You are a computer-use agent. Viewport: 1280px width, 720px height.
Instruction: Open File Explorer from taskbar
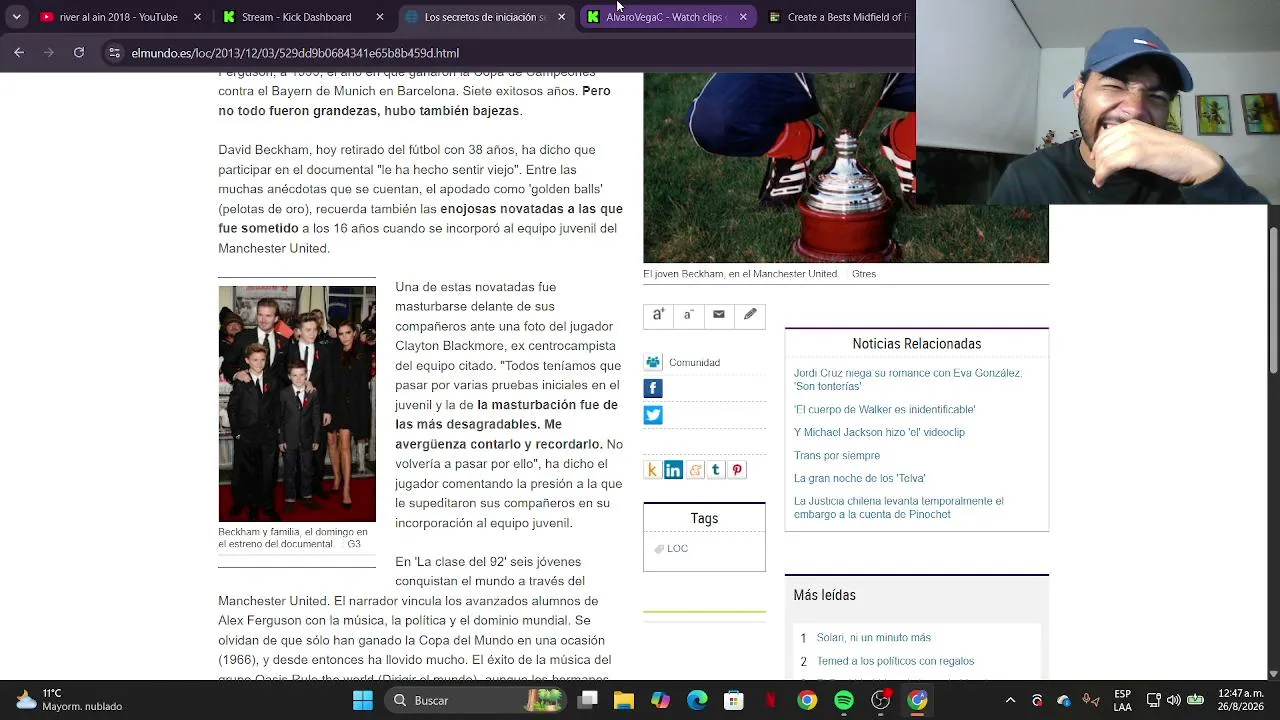624,700
